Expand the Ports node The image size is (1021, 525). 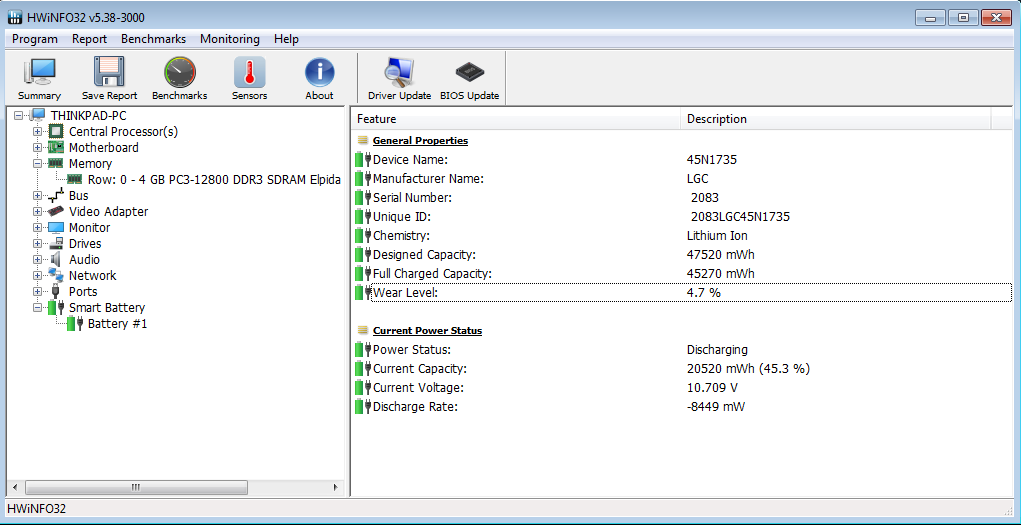pyautogui.click(x=37, y=291)
